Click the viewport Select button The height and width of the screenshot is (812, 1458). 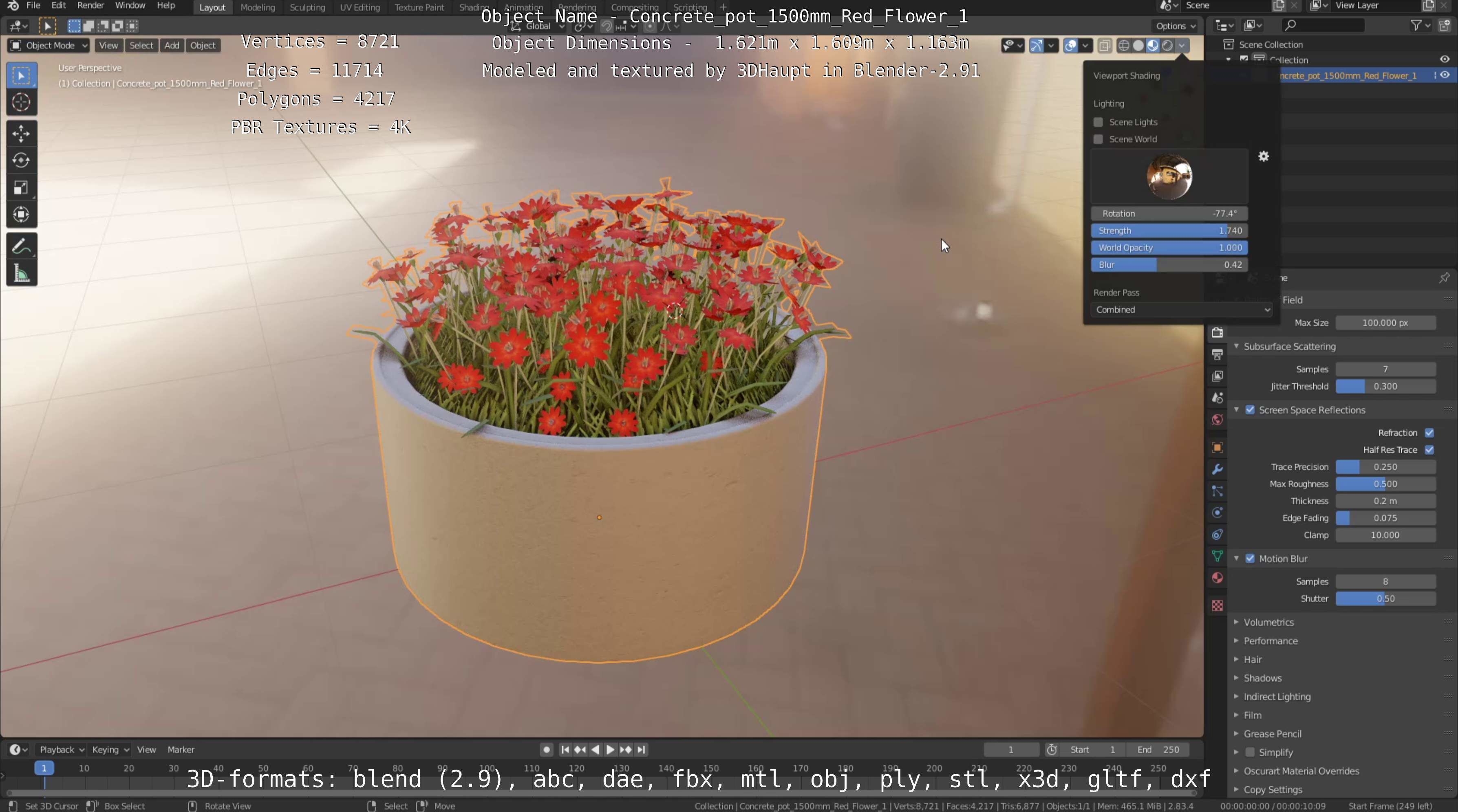click(141, 45)
